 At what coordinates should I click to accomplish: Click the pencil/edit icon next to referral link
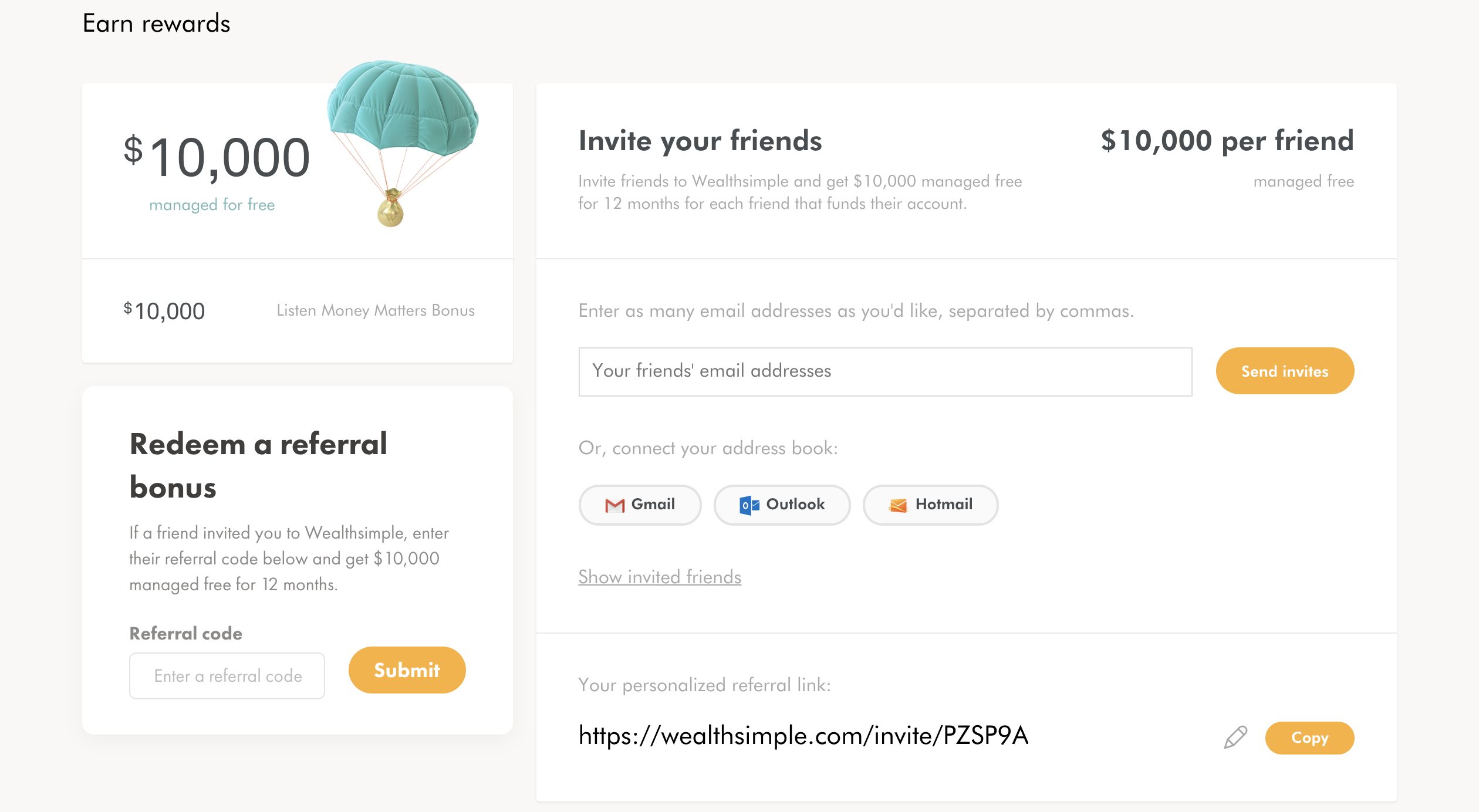tap(1233, 737)
